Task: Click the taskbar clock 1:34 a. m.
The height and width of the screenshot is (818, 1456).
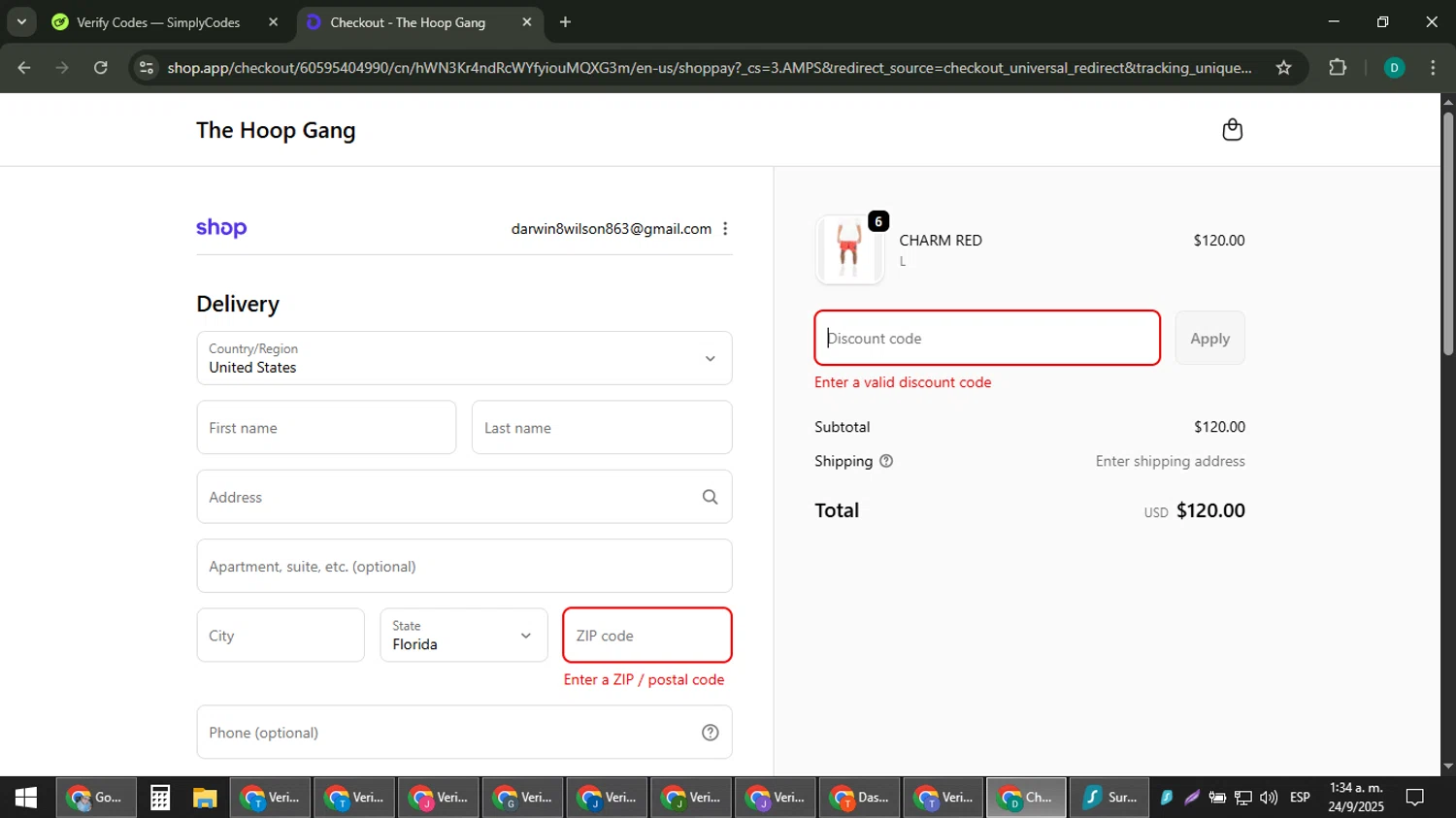Action: click(x=1356, y=798)
